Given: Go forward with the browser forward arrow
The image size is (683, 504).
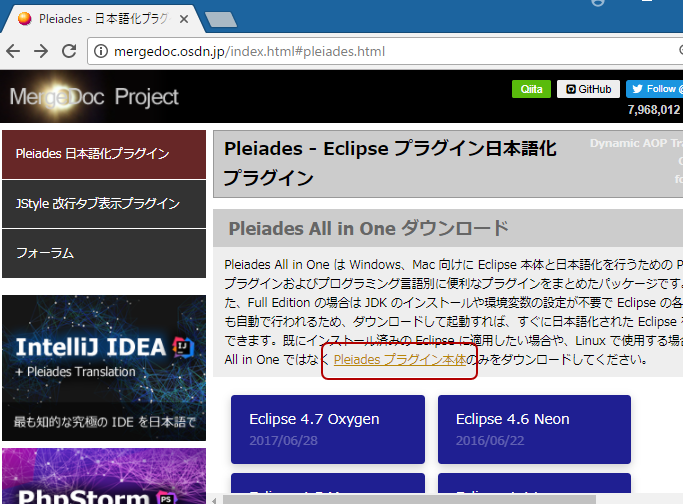Looking at the screenshot, I should [x=41, y=51].
